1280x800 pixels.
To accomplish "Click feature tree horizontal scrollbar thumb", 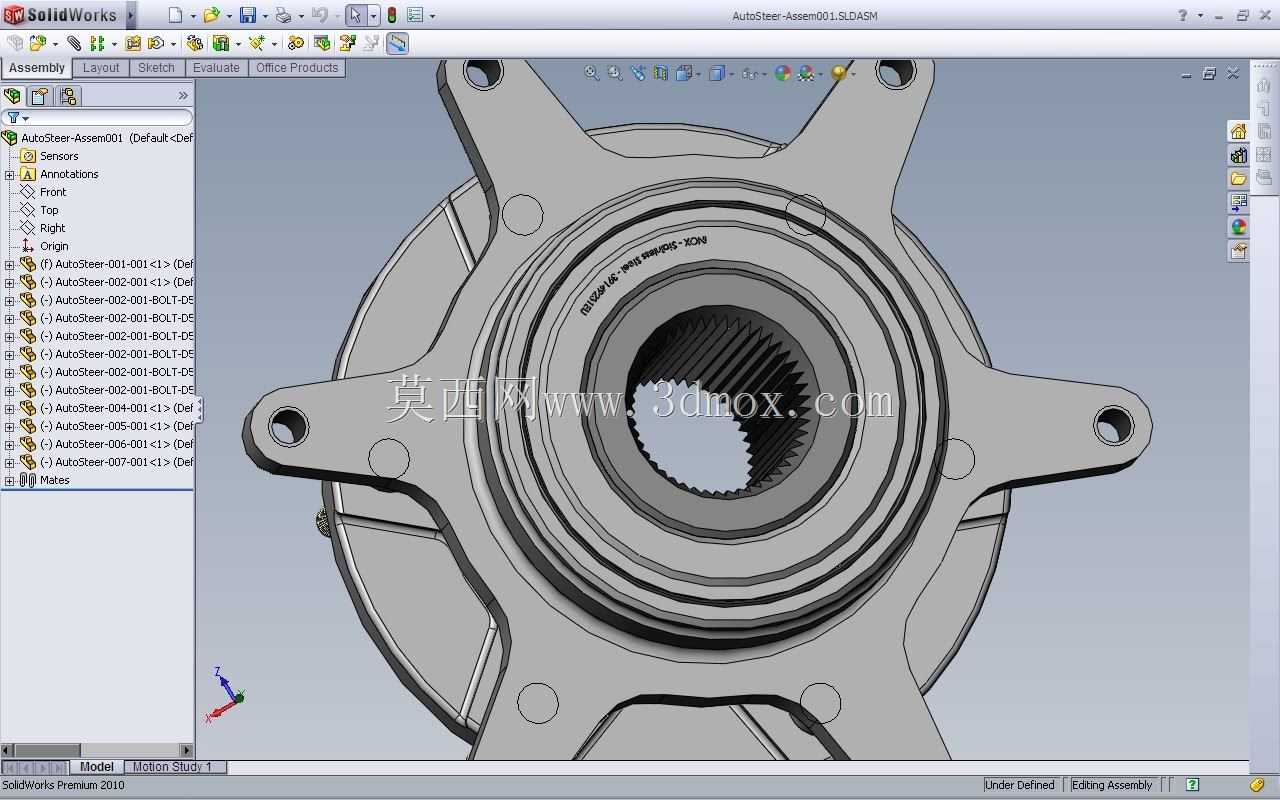I will point(46,750).
